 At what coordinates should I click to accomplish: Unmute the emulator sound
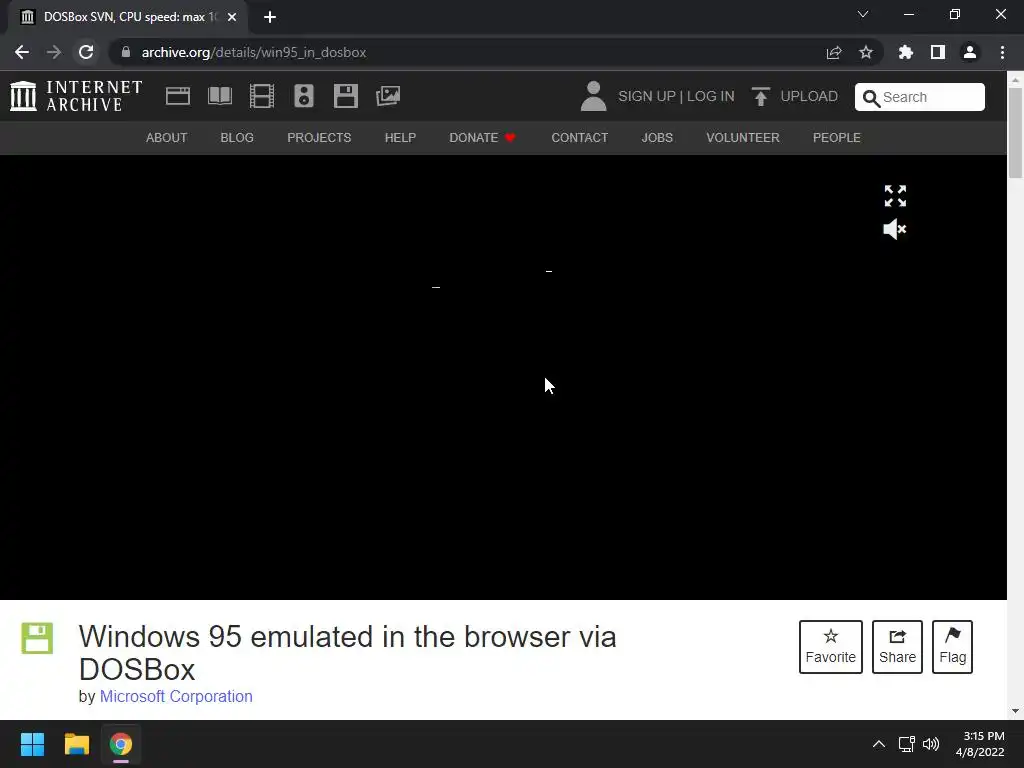[895, 229]
